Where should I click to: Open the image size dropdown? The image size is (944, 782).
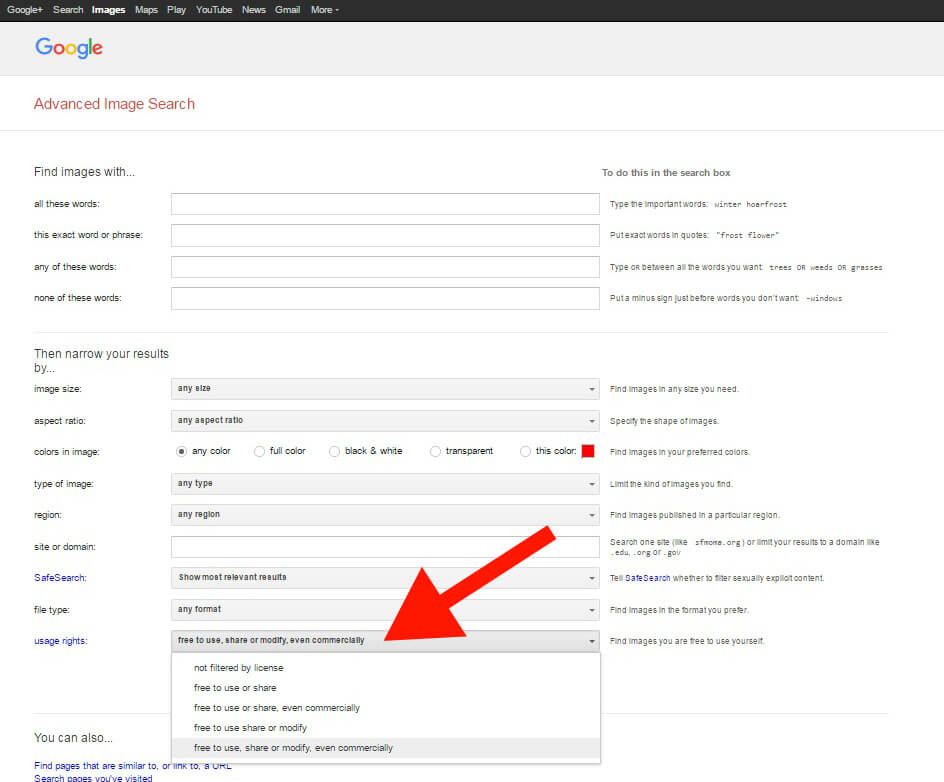tap(385, 389)
